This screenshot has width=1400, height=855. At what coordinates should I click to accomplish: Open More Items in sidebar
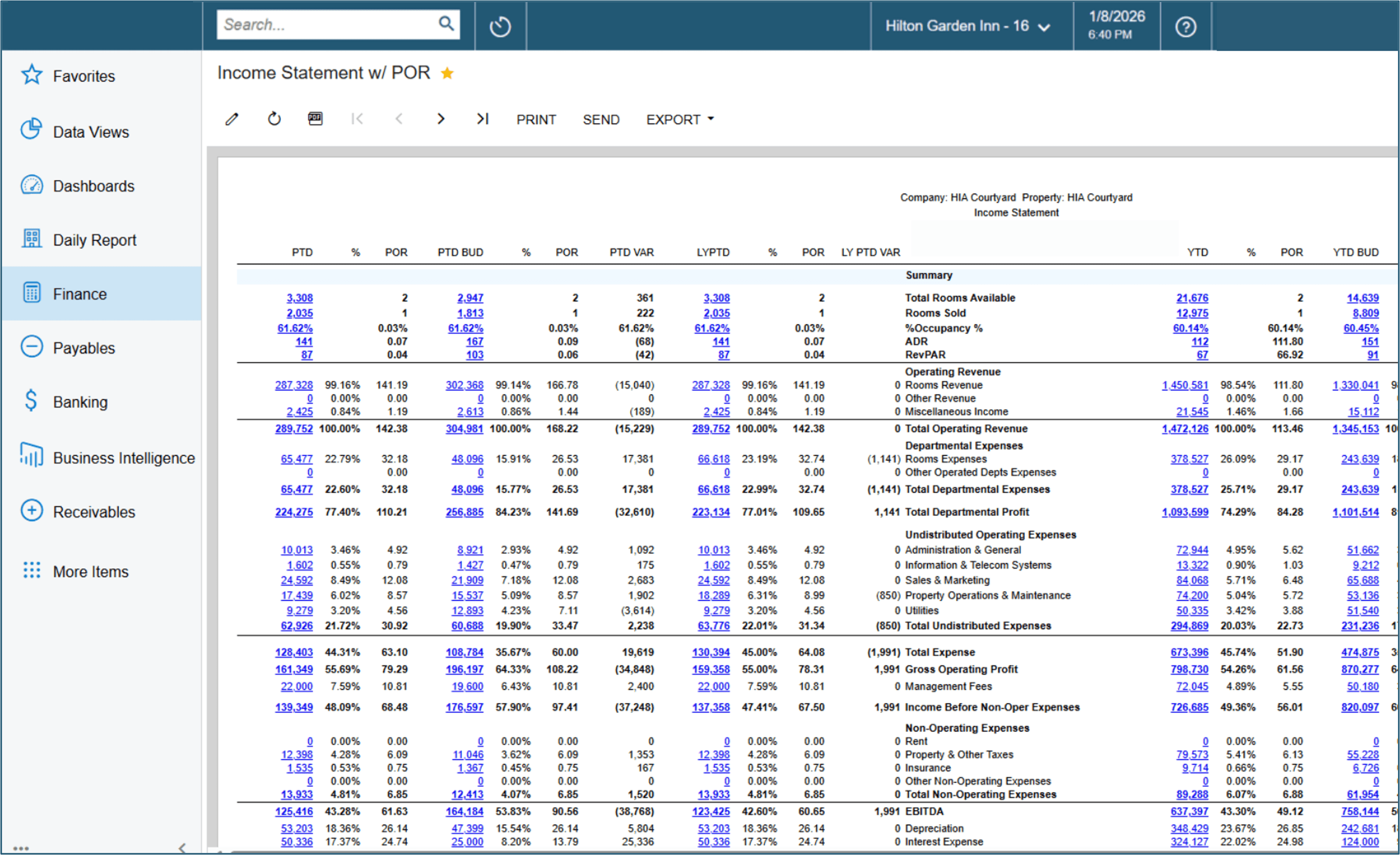click(x=91, y=571)
